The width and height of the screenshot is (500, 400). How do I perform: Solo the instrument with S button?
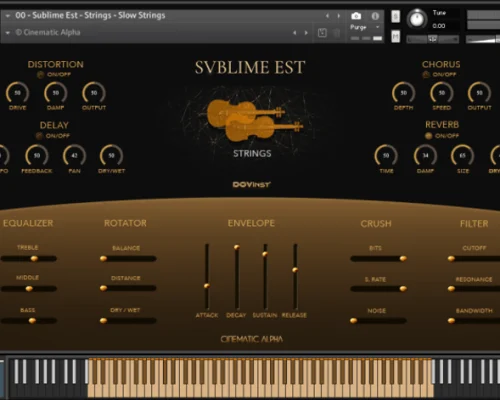395,16
